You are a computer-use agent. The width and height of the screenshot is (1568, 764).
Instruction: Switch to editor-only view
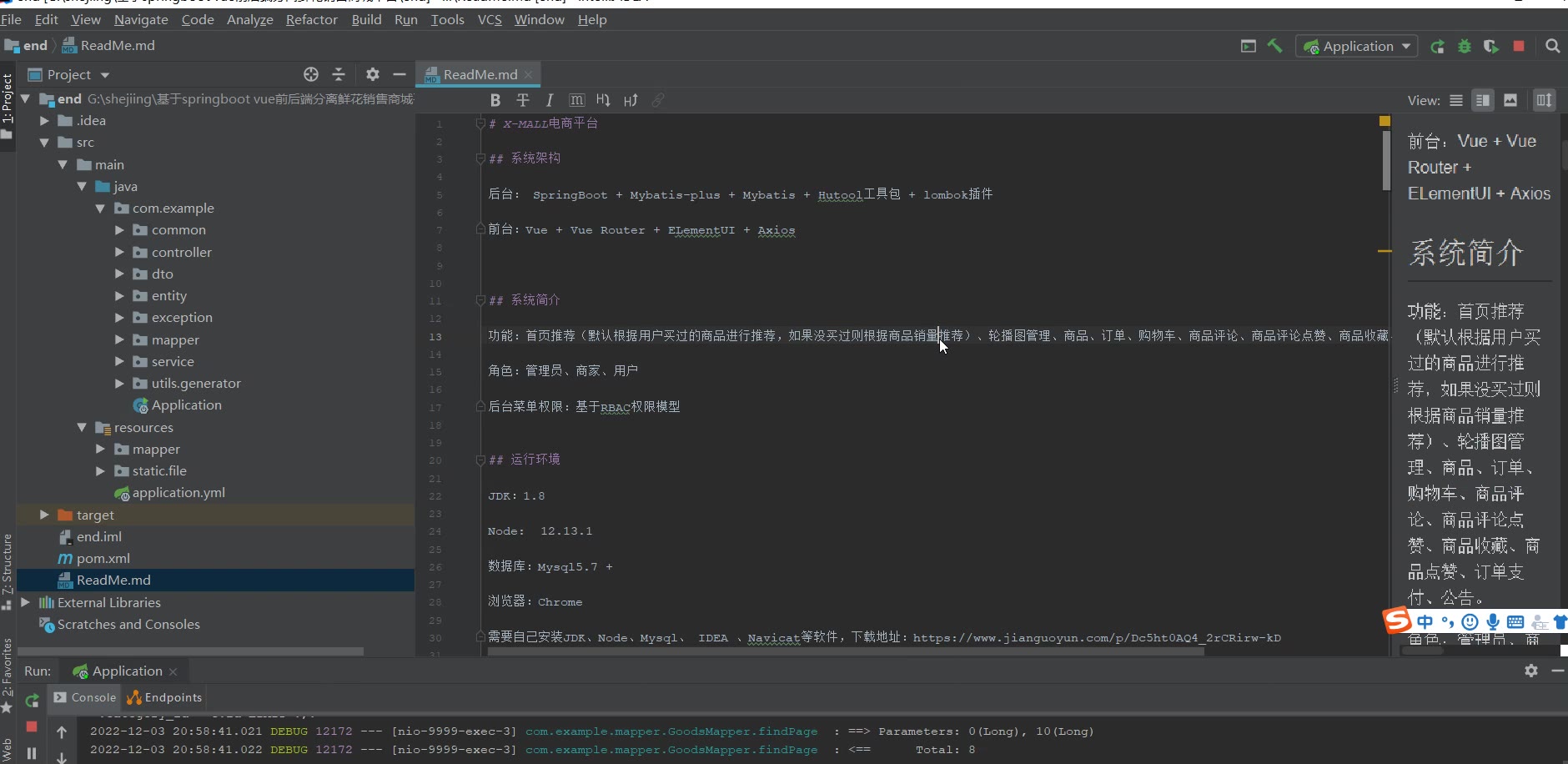point(1456,100)
